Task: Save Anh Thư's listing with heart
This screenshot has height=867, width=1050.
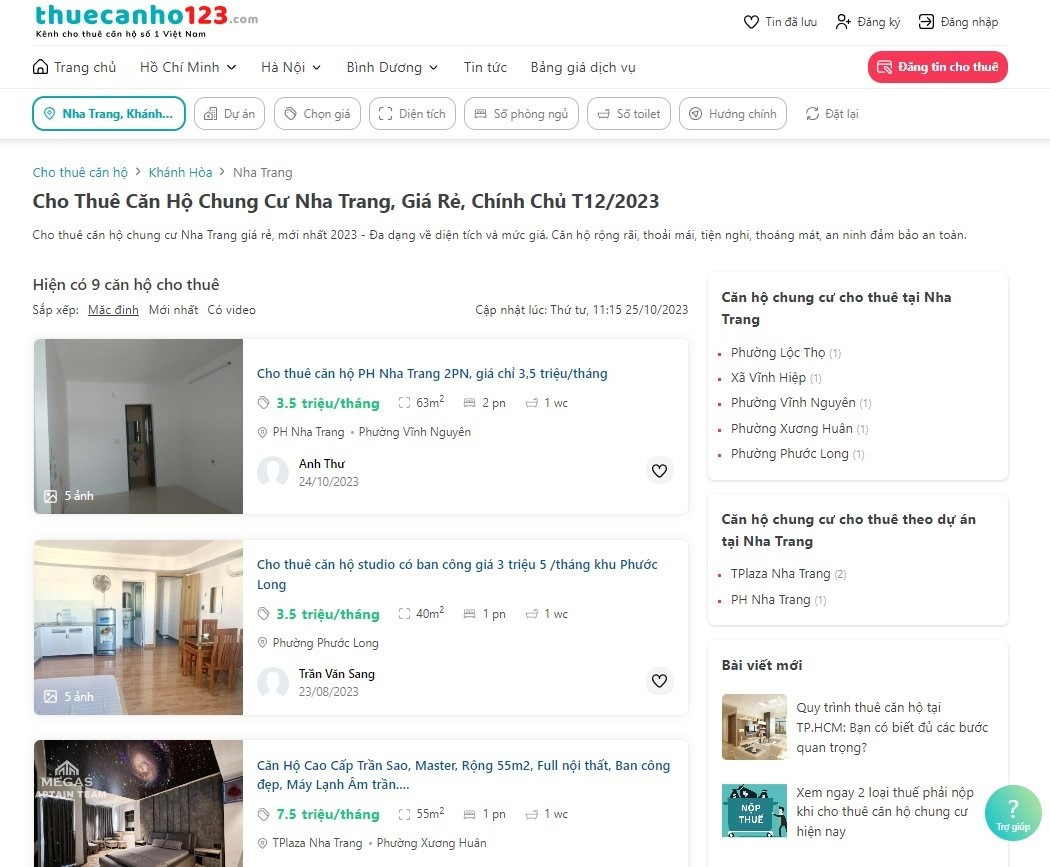Action: pyautogui.click(x=660, y=471)
